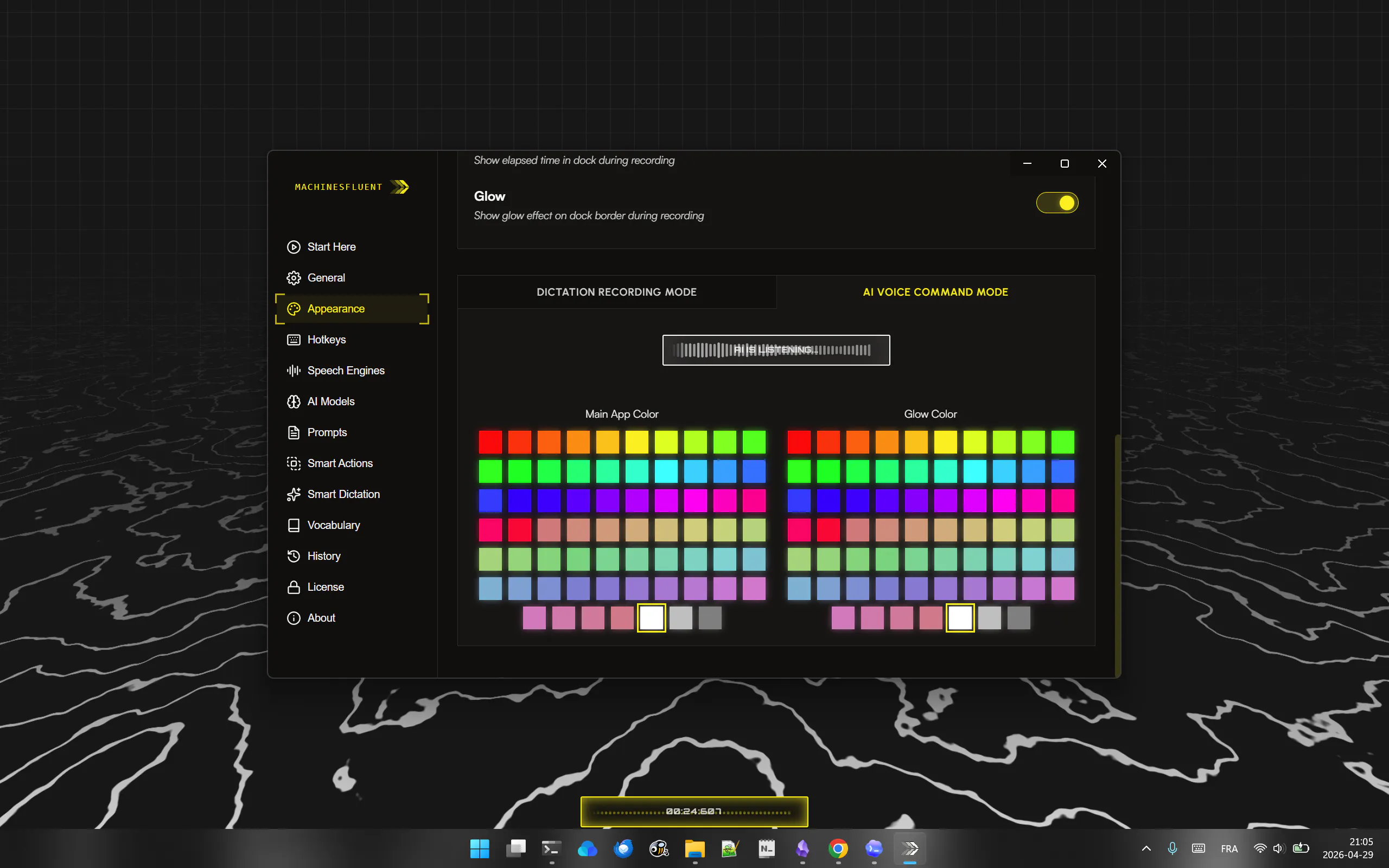Open the Hotkeys menu label

(x=327, y=340)
